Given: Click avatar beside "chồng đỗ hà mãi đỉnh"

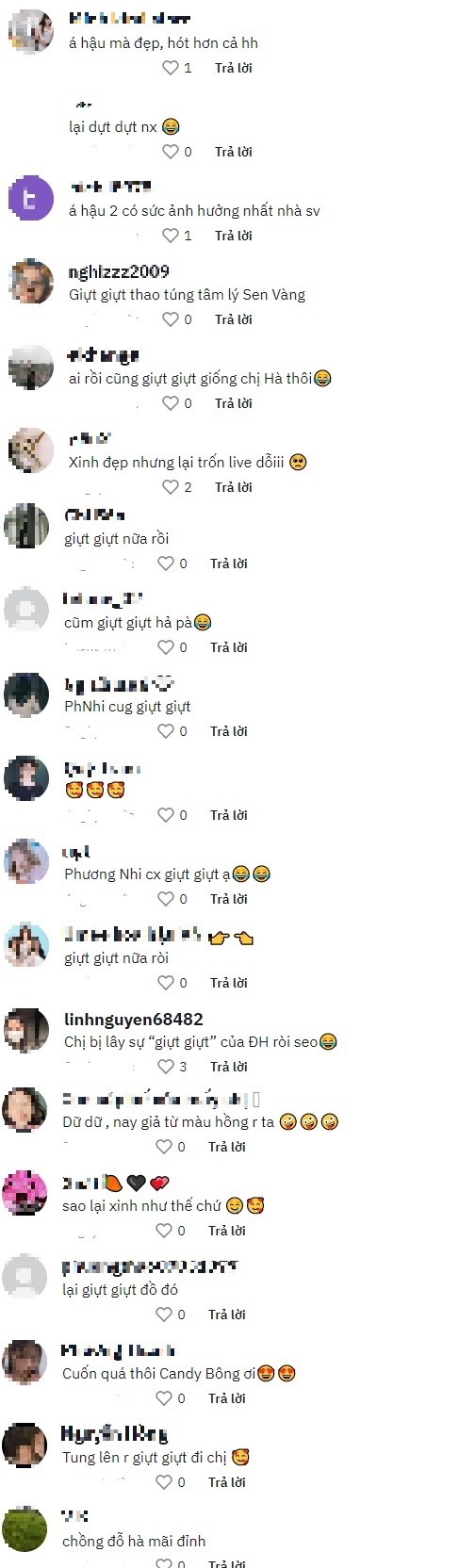Looking at the screenshot, I should click(x=25, y=1528).
